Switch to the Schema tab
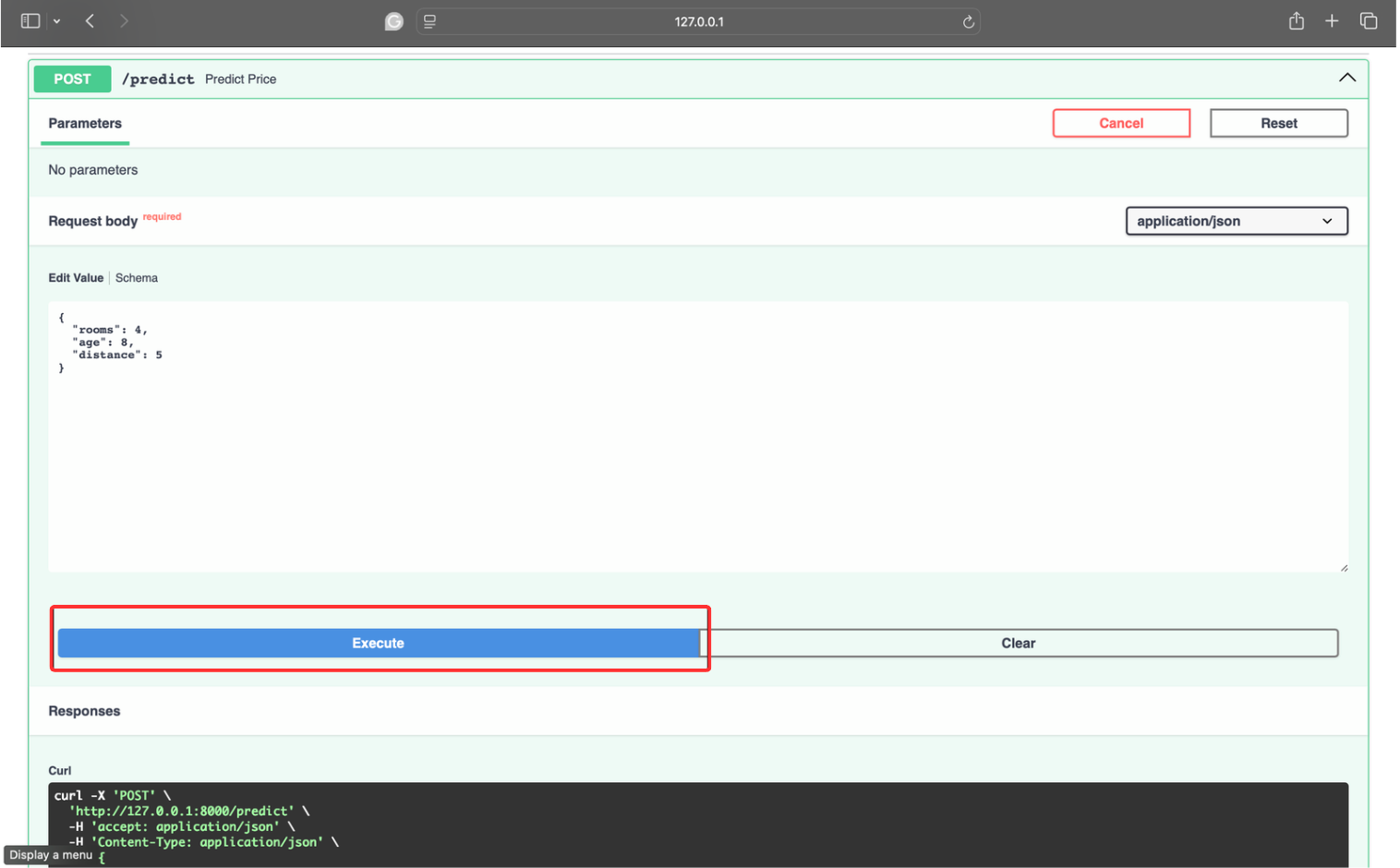 point(136,277)
